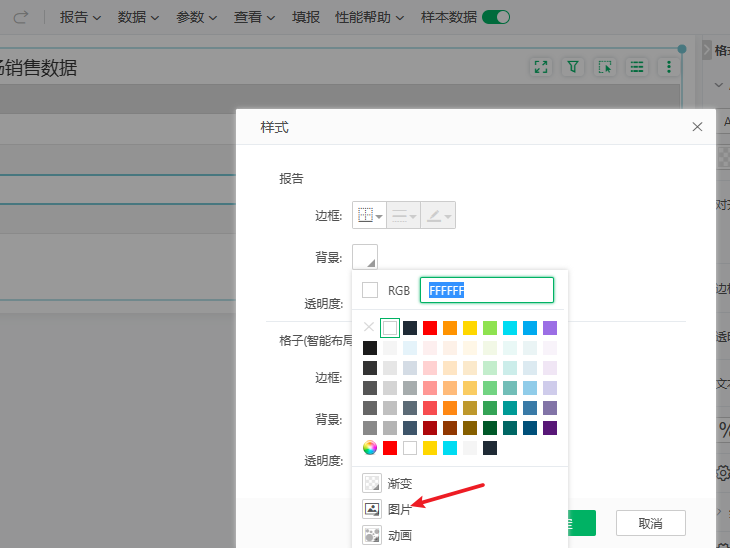This screenshot has width=730, height=548.
Task: Click the 填报 menu item
Action: 307,17
